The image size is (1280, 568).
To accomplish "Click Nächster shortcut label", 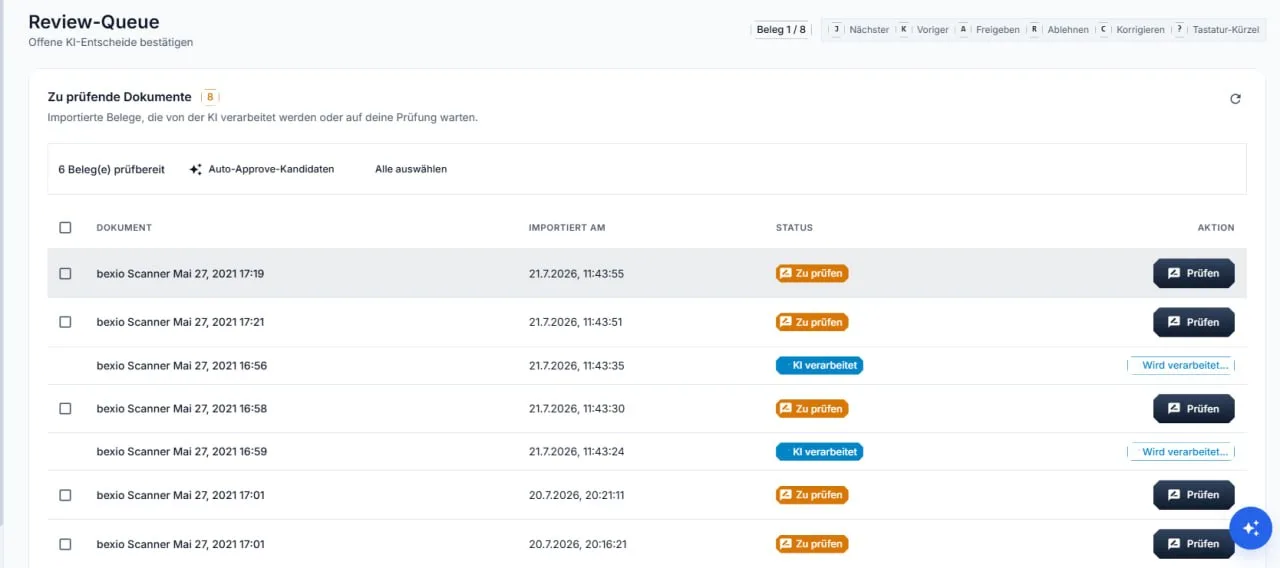I will tap(869, 30).
